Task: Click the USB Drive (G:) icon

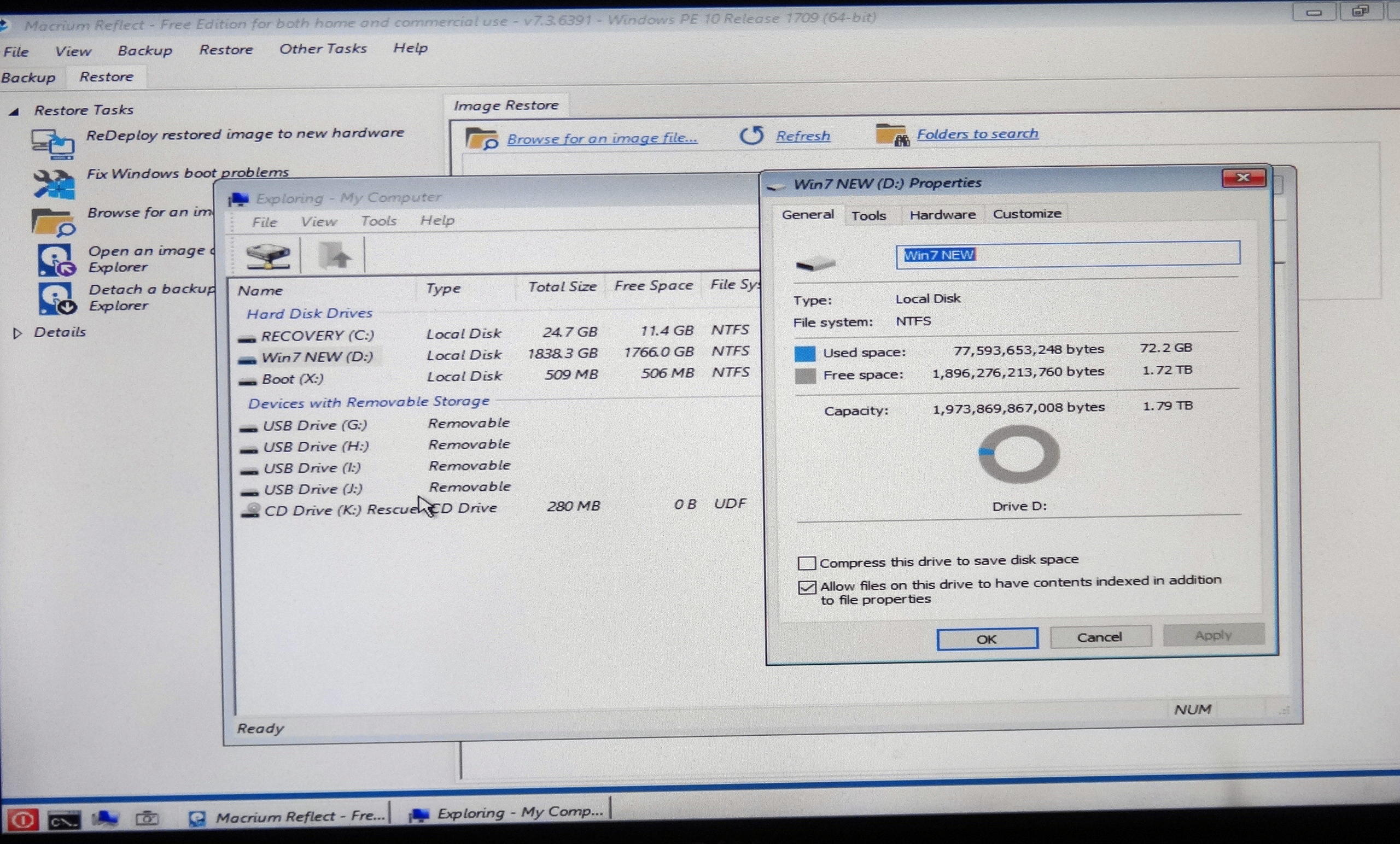Action: [248, 428]
